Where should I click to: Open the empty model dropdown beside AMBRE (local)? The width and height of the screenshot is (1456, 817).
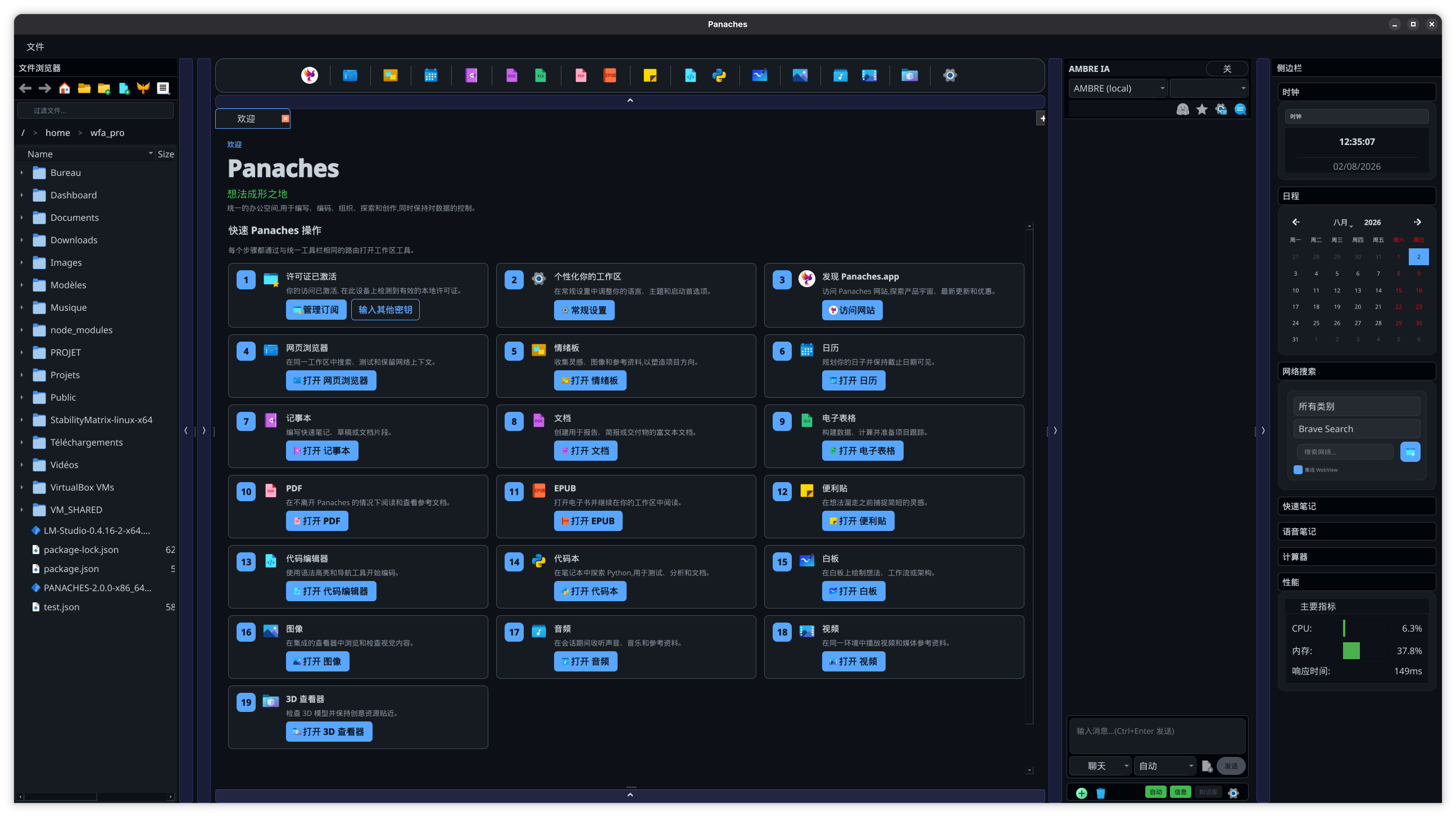1209,88
